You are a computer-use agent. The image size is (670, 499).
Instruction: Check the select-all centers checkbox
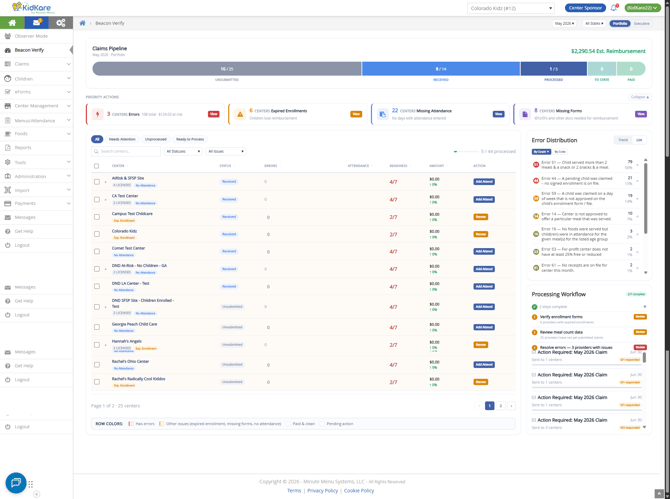pos(97,166)
